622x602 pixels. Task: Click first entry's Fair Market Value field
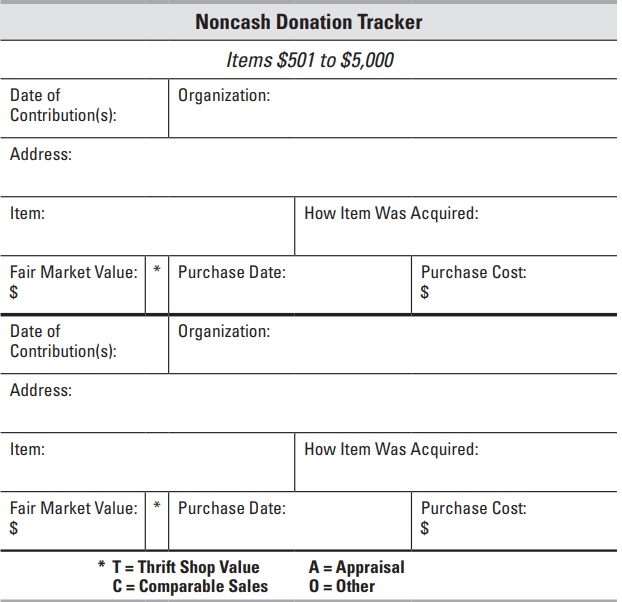tap(74, 284)
